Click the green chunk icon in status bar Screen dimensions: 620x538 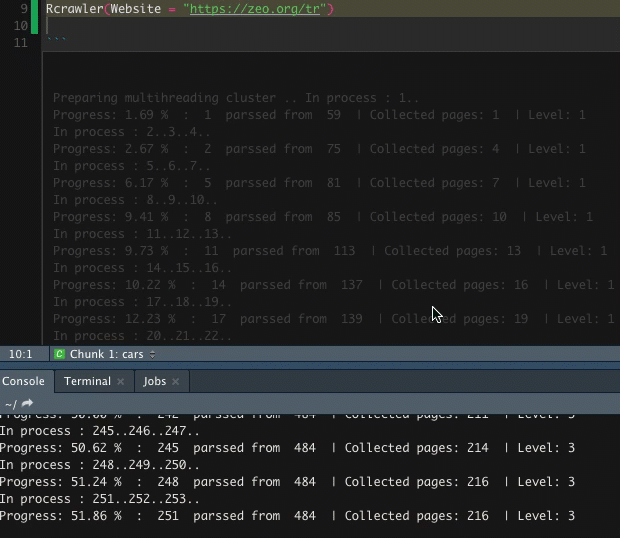[x=59, y=354]
